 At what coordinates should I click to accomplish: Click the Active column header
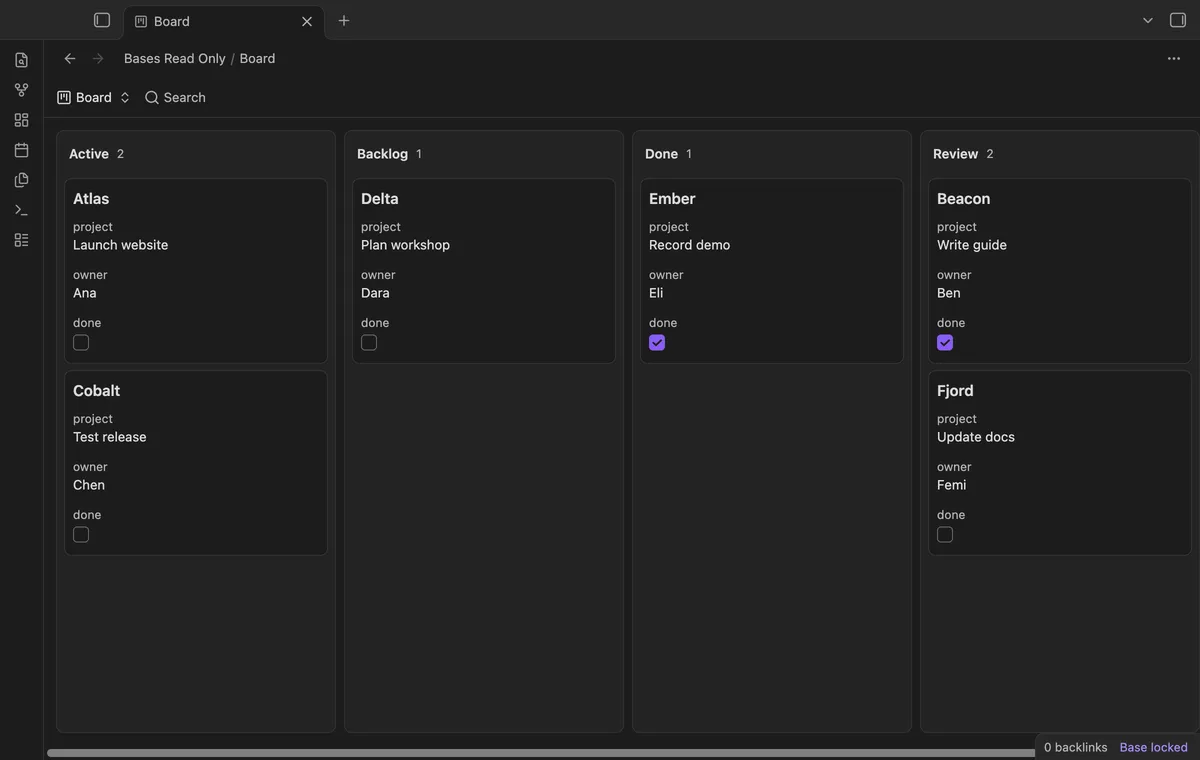pos(89,154)
